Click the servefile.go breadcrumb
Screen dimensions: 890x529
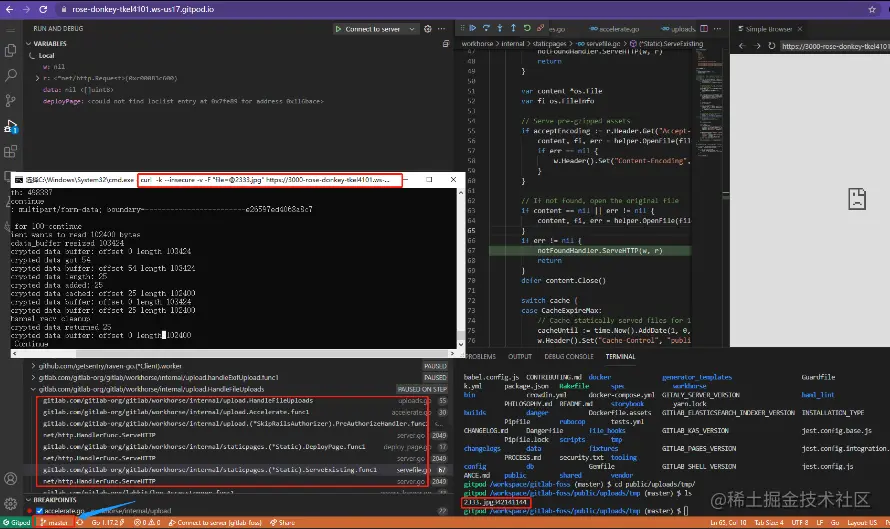point(598,44)
